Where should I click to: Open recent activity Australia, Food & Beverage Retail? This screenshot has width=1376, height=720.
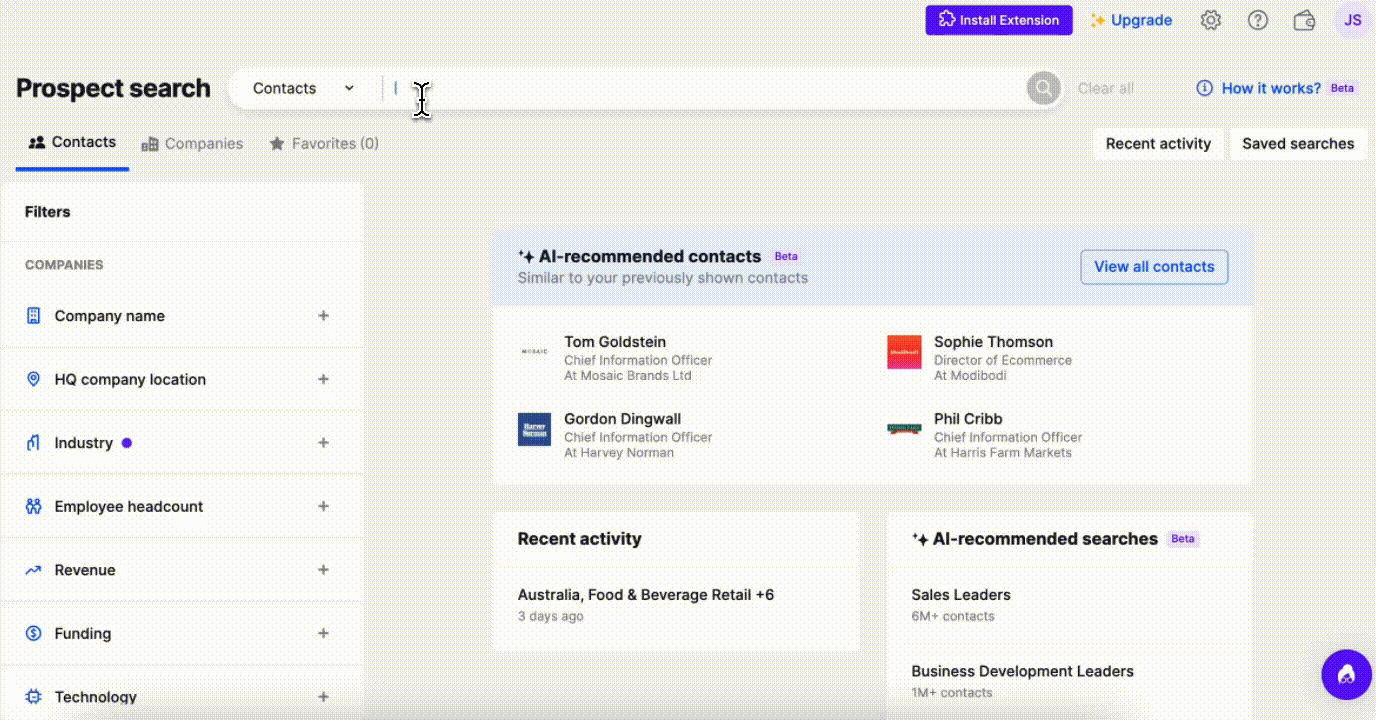pos(646,595)
